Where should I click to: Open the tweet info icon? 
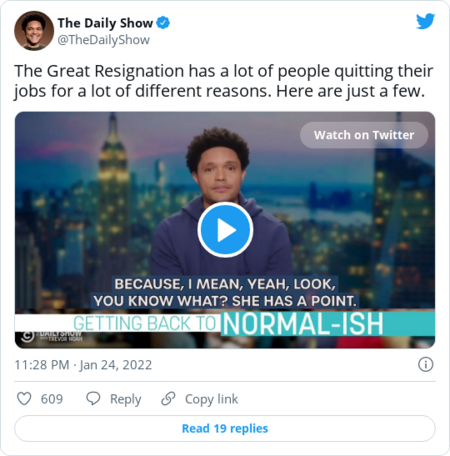426,364
